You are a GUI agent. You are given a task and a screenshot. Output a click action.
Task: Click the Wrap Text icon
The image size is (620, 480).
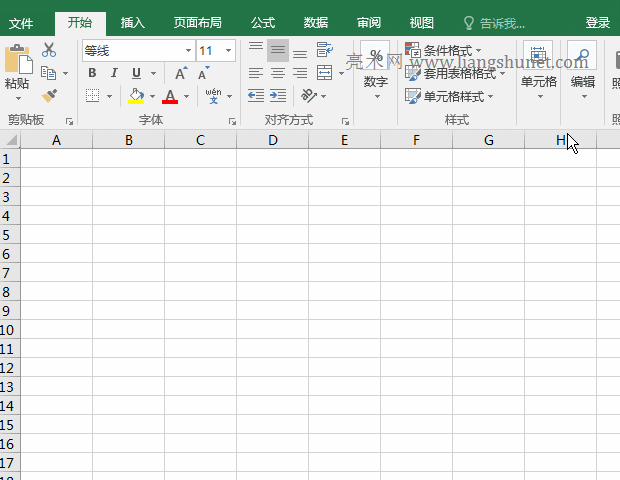click(x=325, y=50)
